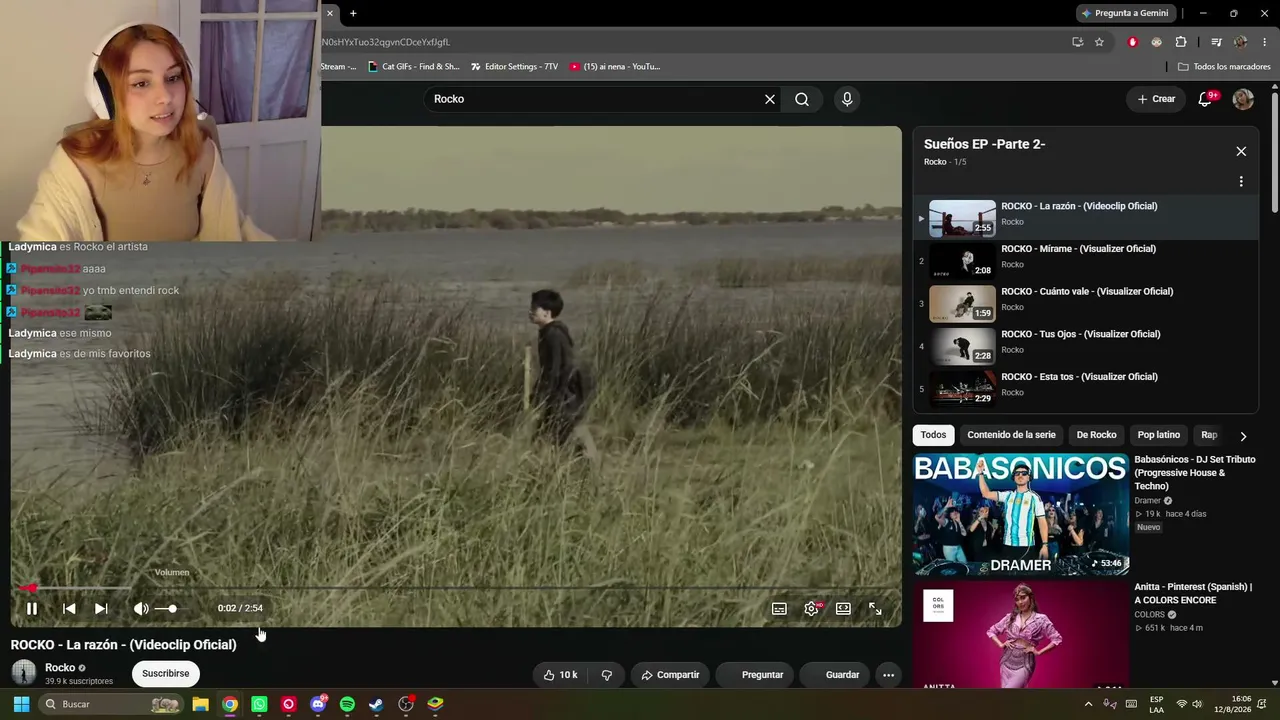Image resolution: width=1280 pixels, height=720 pixels.
Task: Click the Compartir share button
Action: pos(670,675)
